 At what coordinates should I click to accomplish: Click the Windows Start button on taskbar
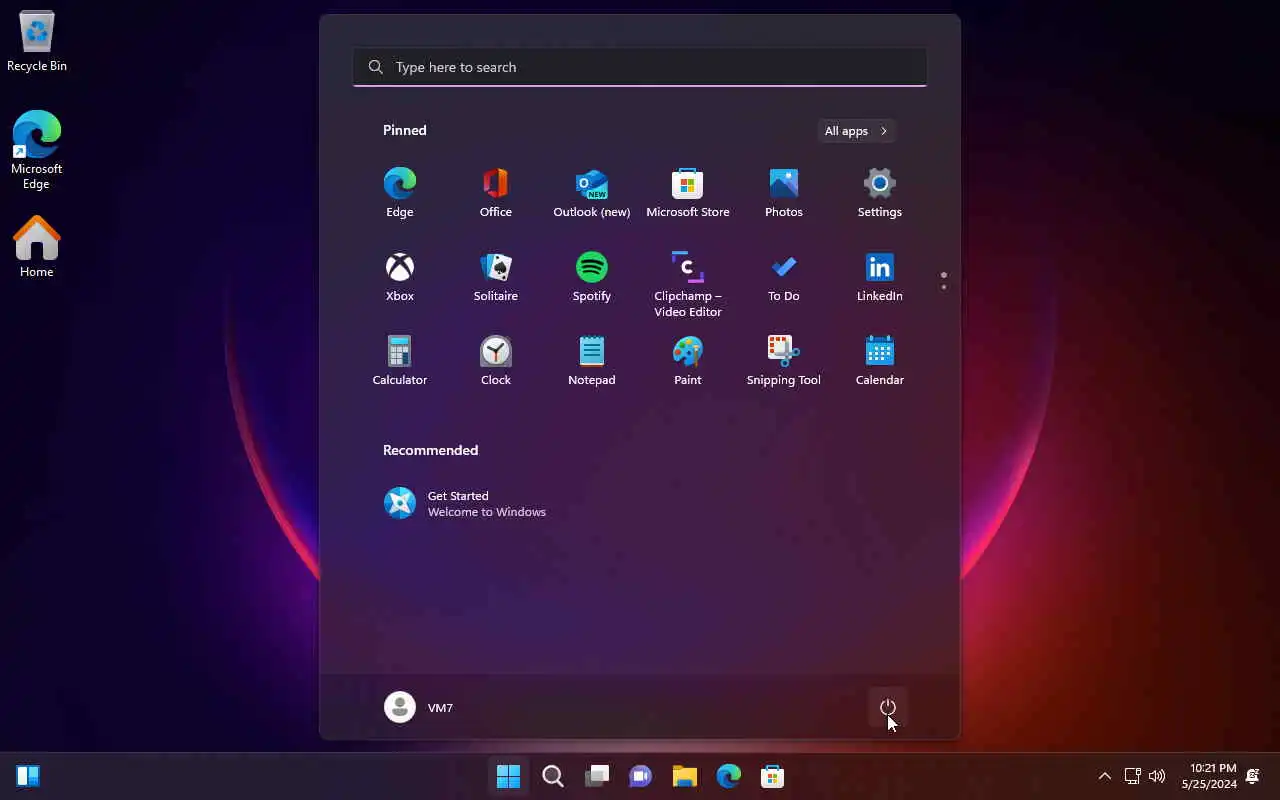(x=508, y=776)
